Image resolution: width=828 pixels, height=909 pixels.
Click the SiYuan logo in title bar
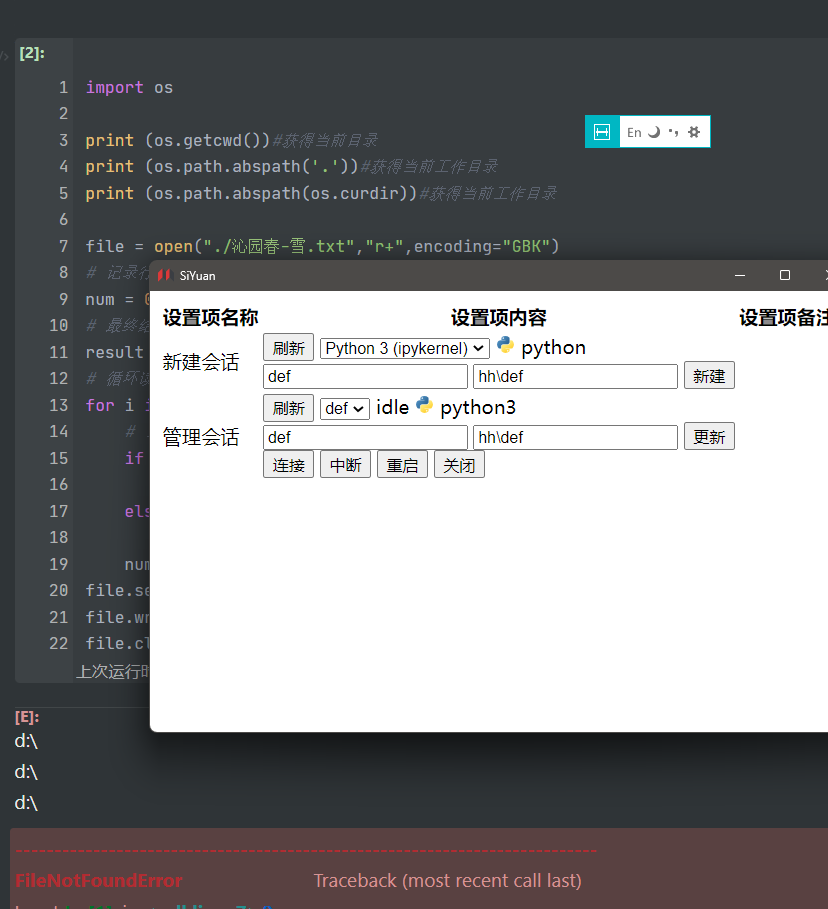pos(164,275)
